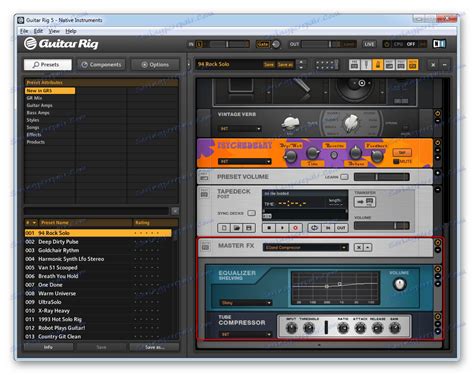The height and width of the screenshot is (375, 474).
Task: Collapse the Master FX module
Action: (x=438, y=250)
